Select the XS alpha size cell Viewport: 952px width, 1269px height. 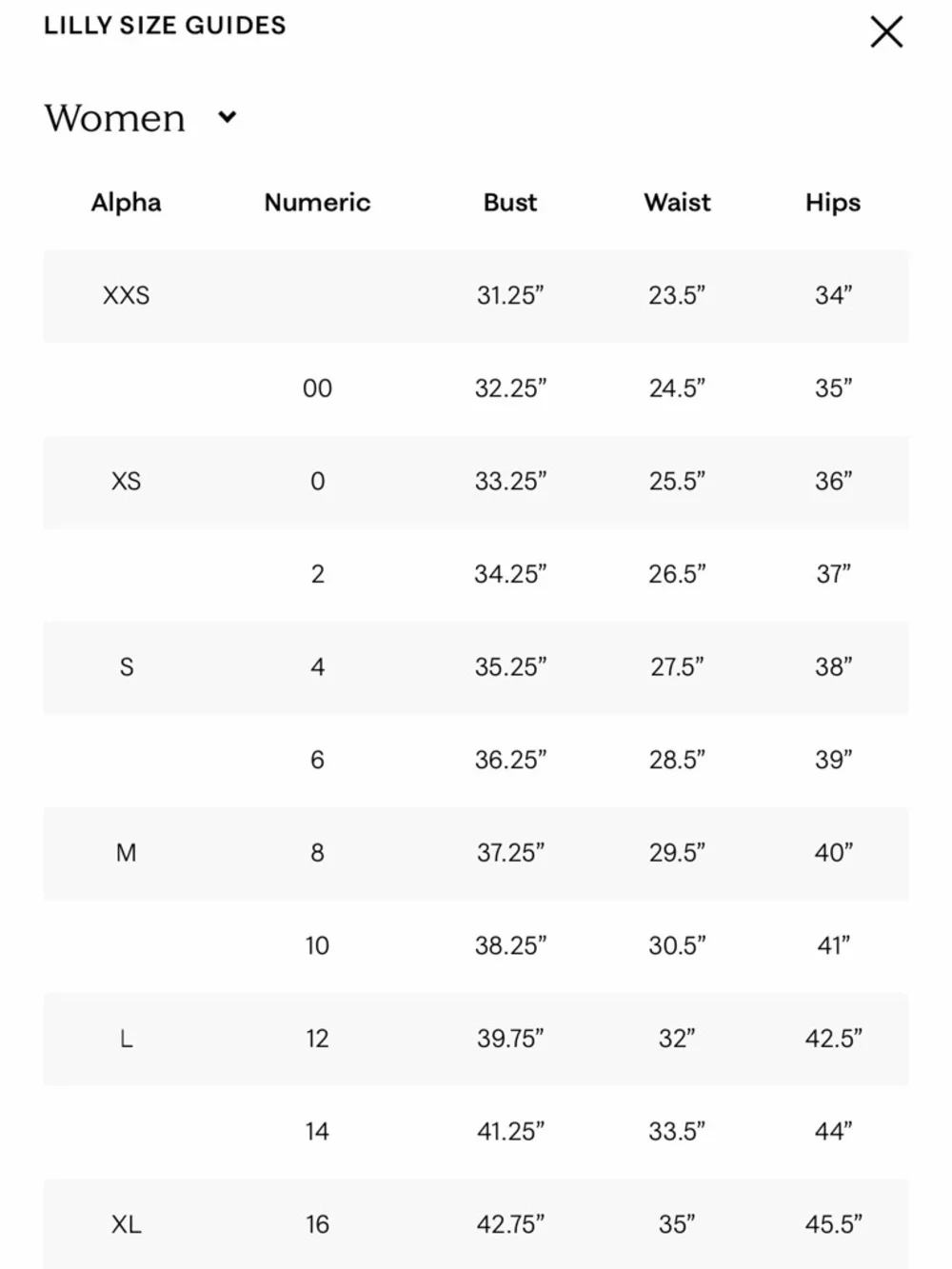tap(126, 481)
